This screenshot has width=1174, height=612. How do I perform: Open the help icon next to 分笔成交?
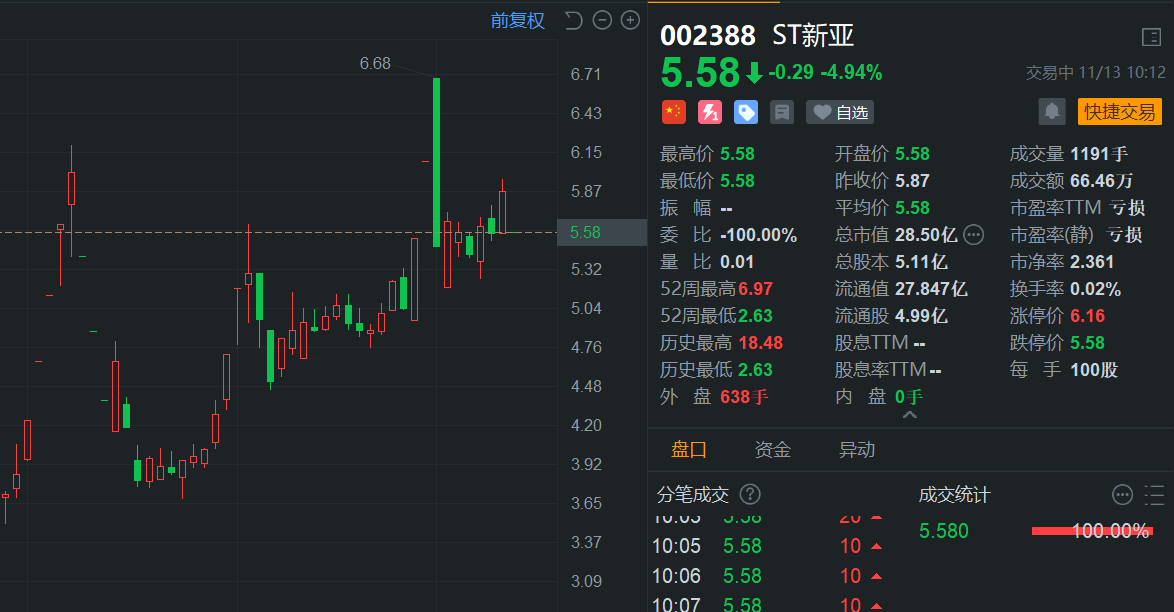click(x=749, y=494)
